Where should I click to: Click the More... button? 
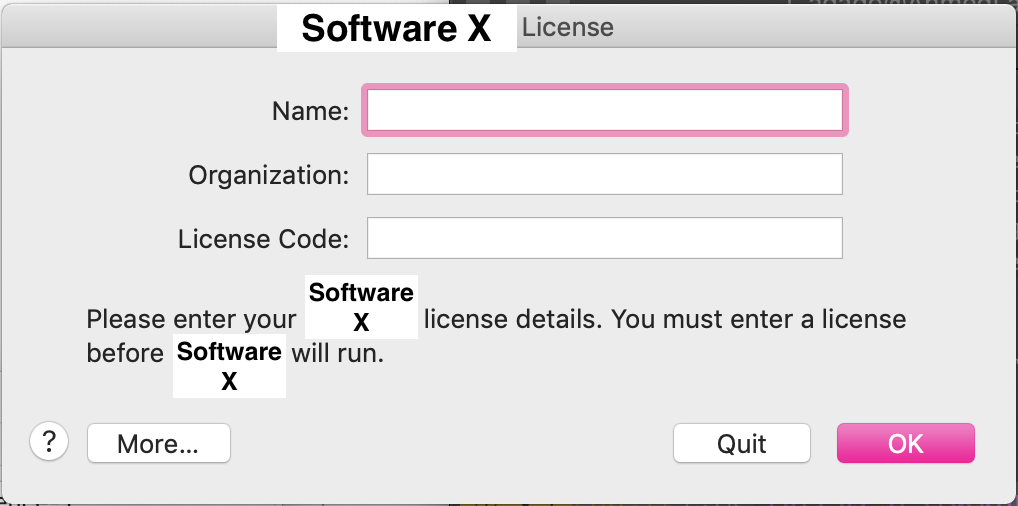pos(158,444)
